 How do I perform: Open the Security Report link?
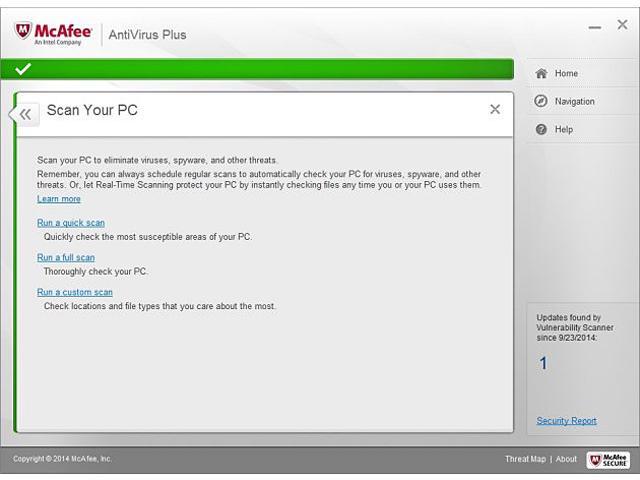click(x=566, y=421)
